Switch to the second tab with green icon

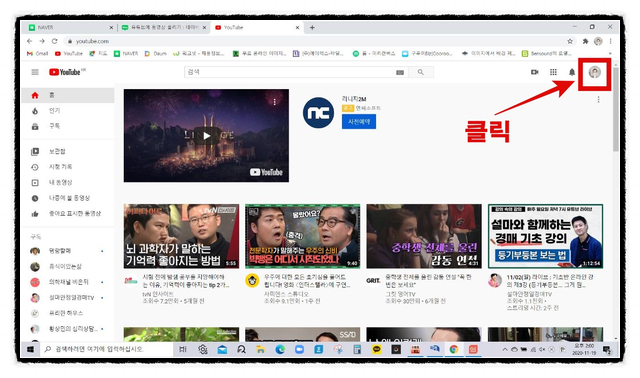point(164,27)
